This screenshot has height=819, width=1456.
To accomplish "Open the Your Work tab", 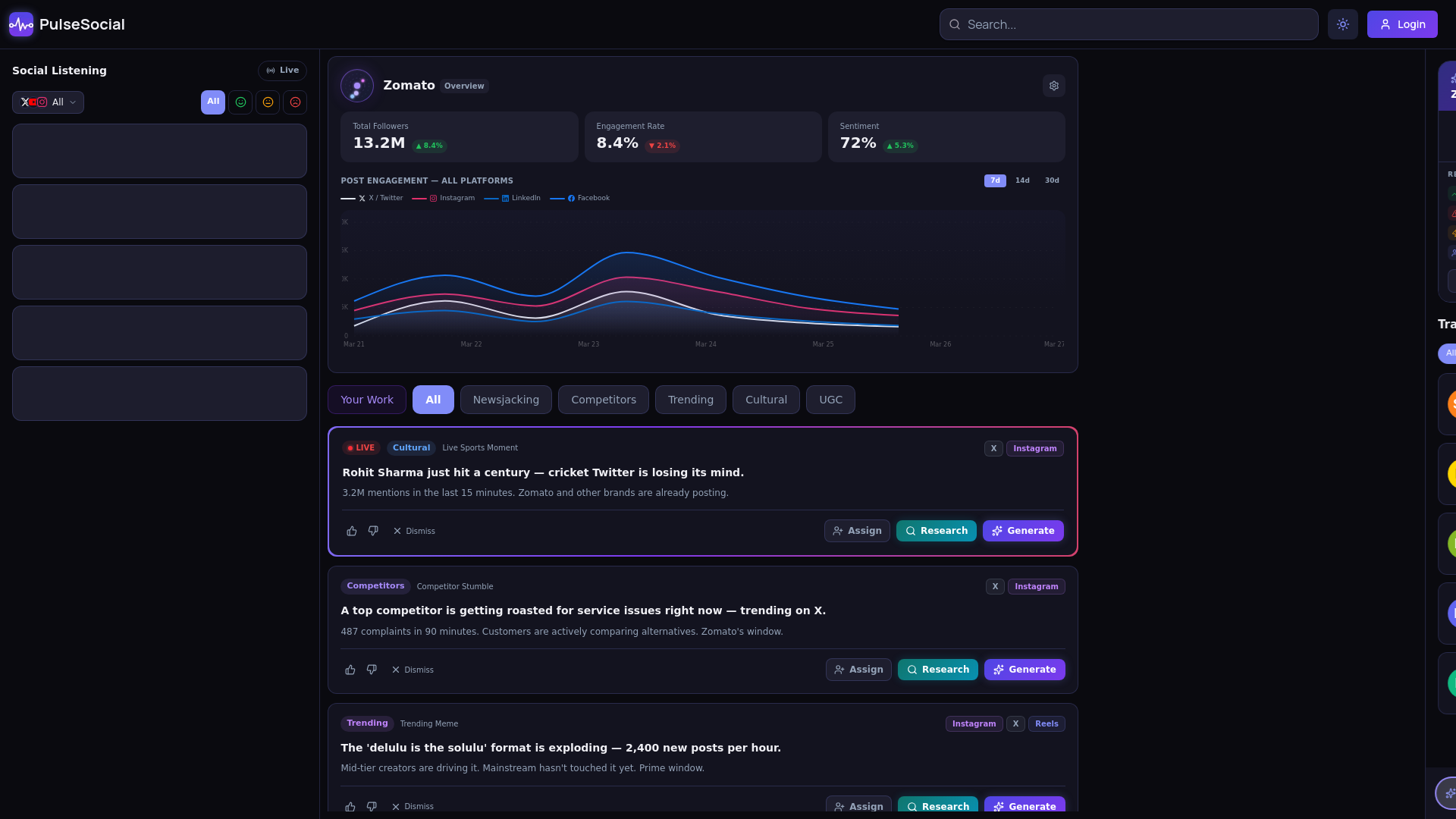I will 367,400.
